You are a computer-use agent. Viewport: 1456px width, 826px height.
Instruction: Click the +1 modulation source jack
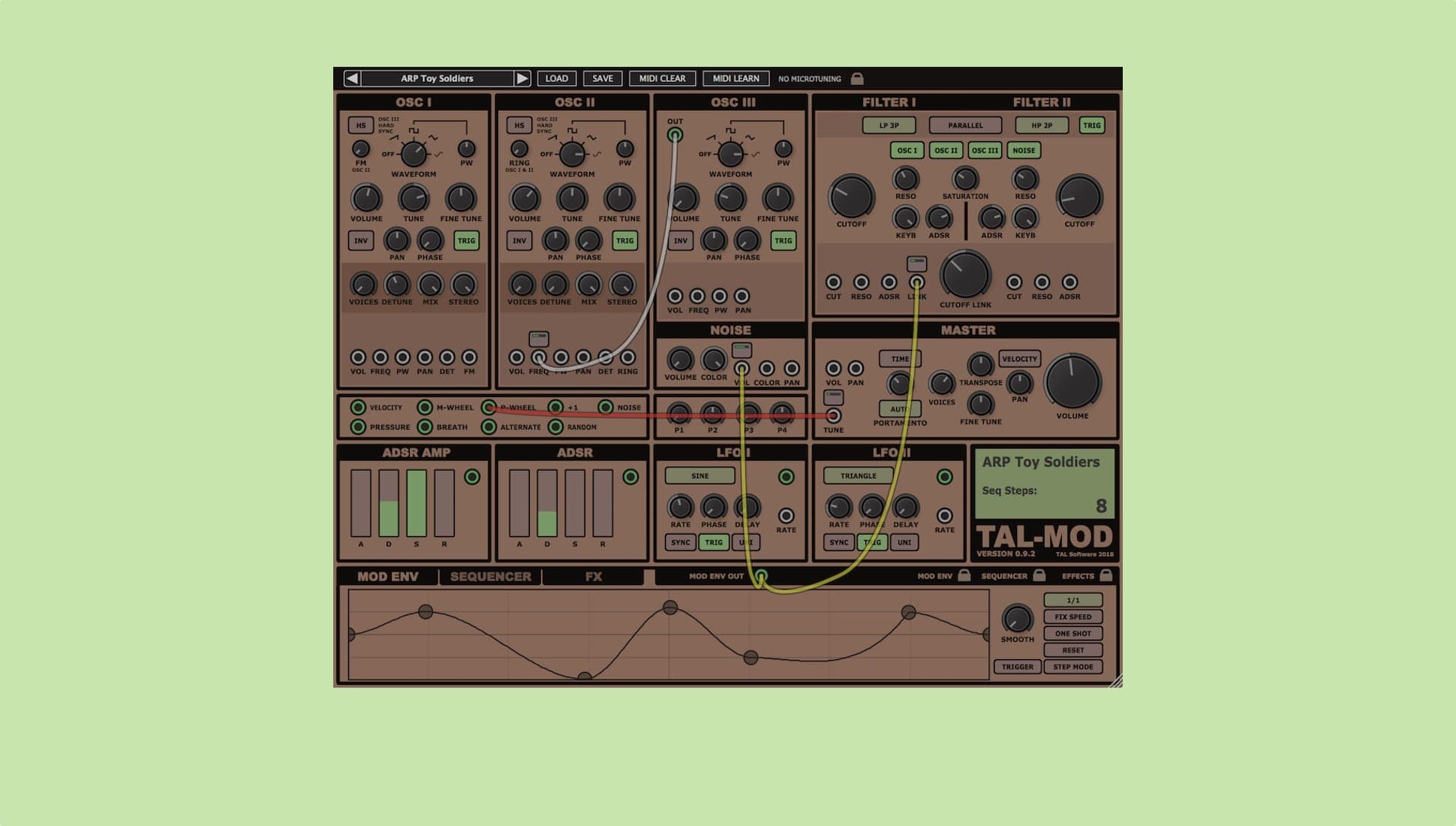555,407
